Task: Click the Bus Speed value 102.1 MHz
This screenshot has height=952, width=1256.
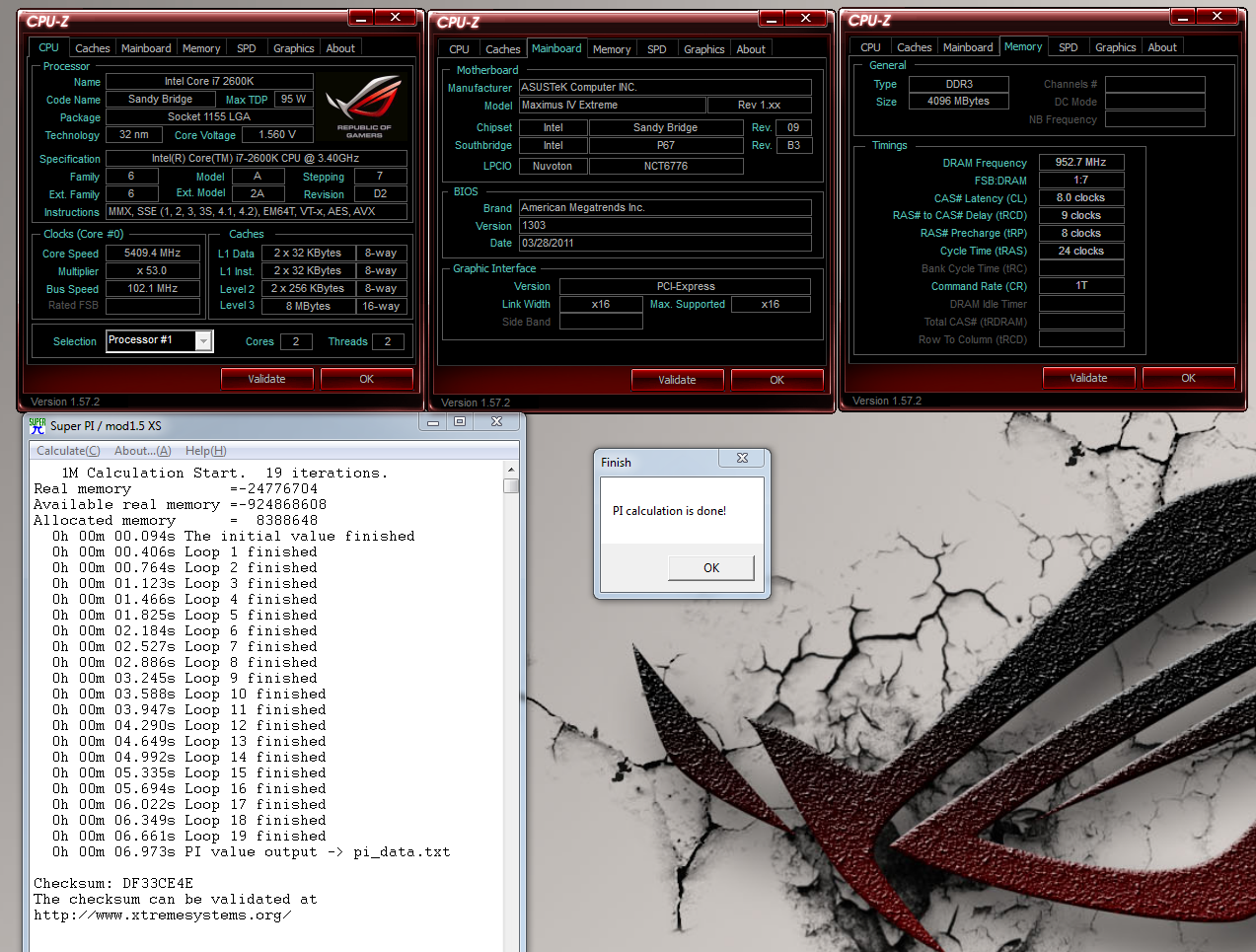Action: tap(153, 289)
